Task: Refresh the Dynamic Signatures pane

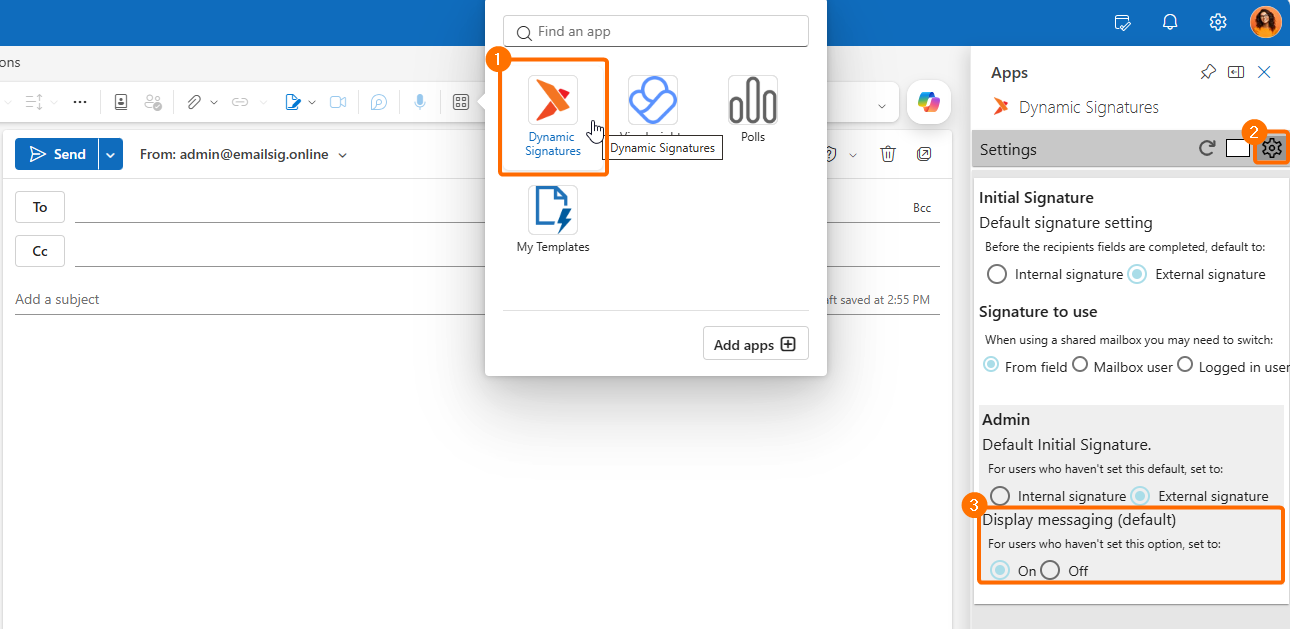Action: (x=1207, y=149)
